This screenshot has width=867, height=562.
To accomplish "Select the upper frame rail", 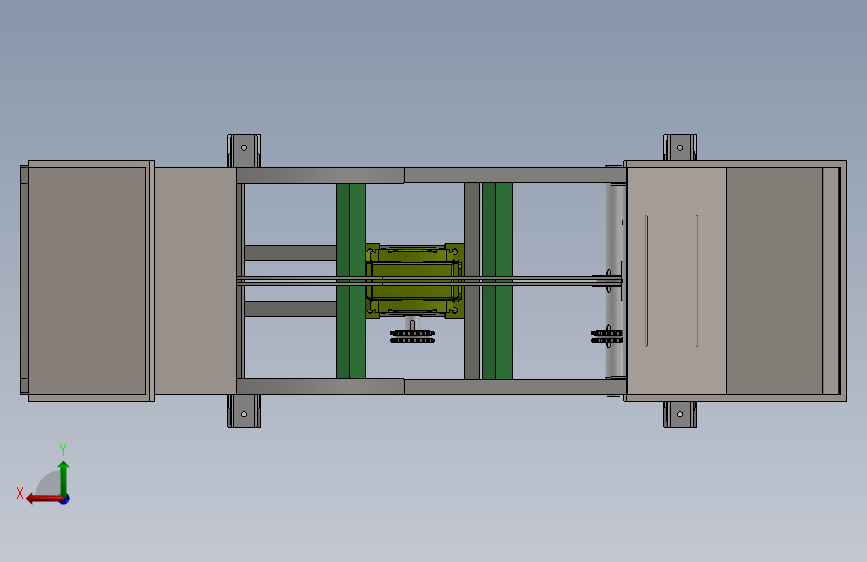I will pos(431,175).
